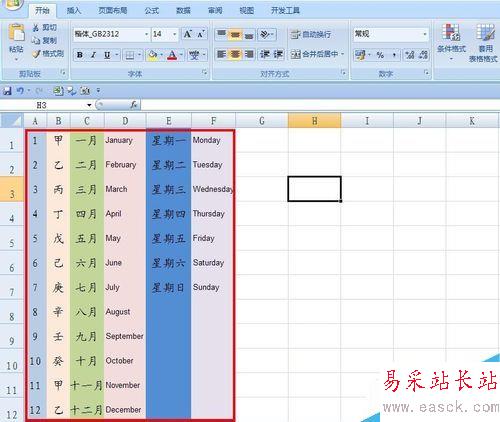This screenshot has width=500, height=422.
Task: Click the accounting number format icon
Action: [x=360, y=55]
